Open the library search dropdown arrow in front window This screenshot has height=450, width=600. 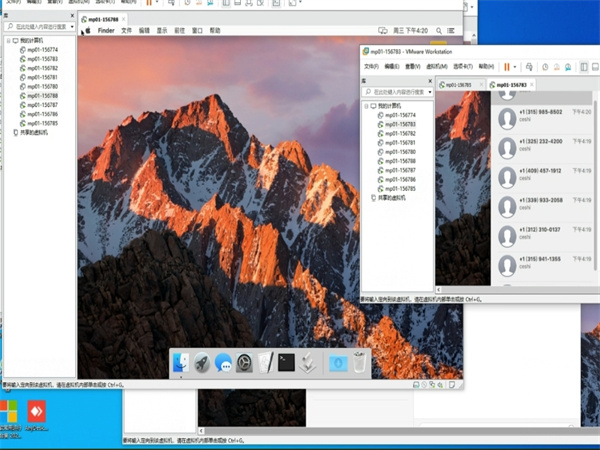[x=429, y=91]
